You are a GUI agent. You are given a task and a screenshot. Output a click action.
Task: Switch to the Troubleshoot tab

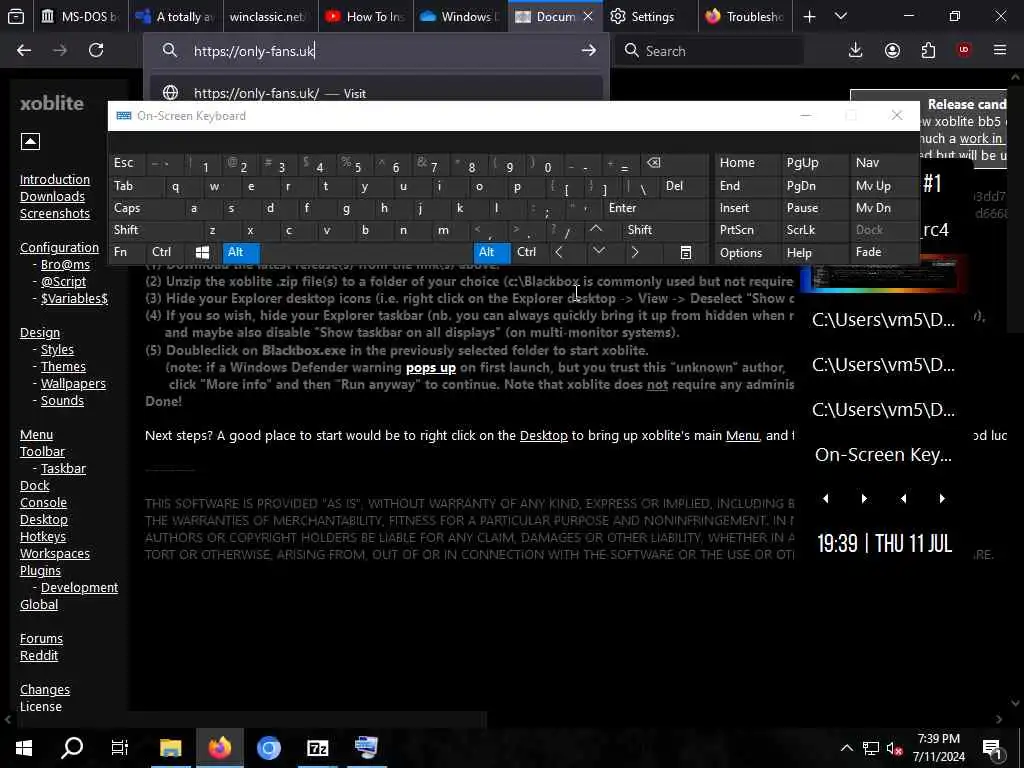[x=745, y=16]
